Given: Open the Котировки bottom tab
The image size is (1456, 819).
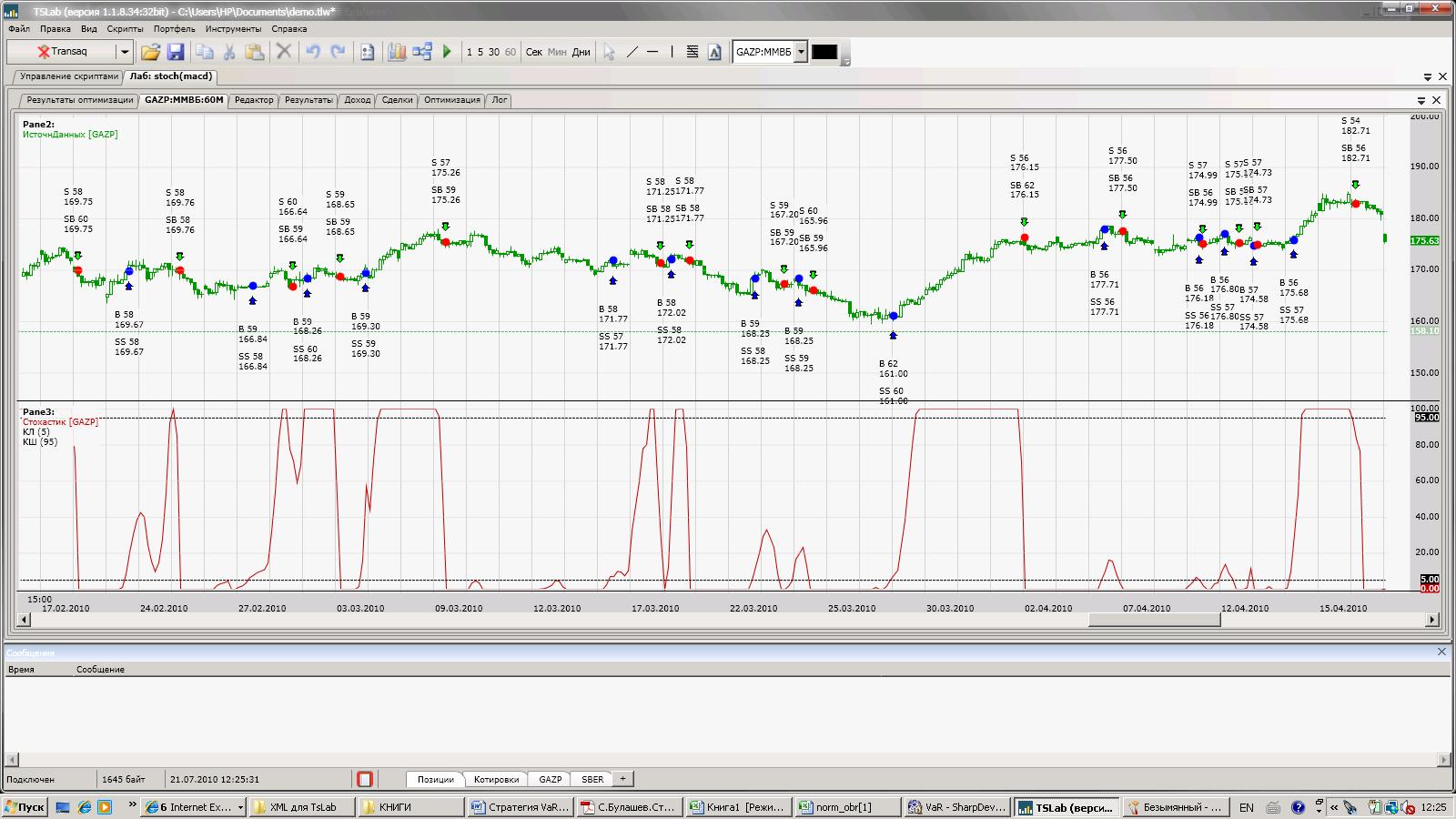Looking at the screenshot, I should (x=496, y=779).
